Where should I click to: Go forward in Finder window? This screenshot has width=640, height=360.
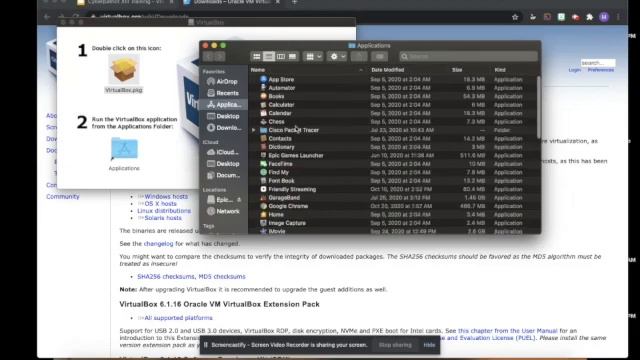(220, 57)
